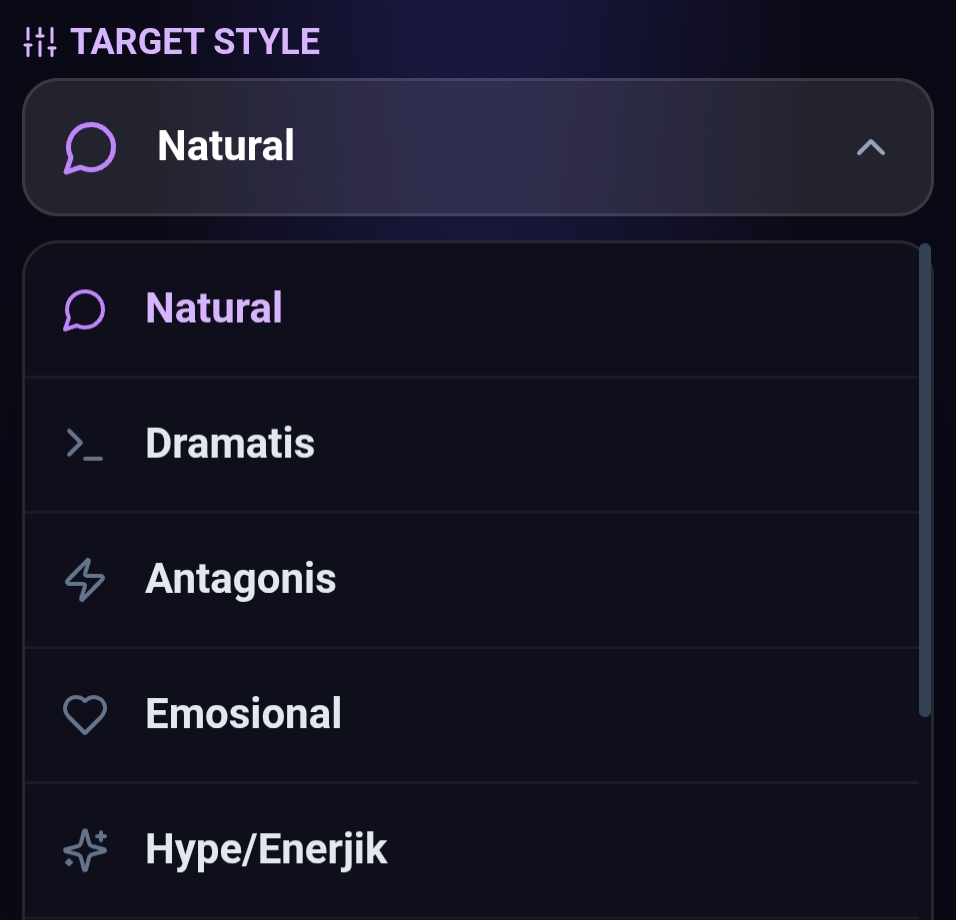Collapse the dropdown using the chevron up arrow
The height and width of the screenshot is (920, 956).
pyautogui.click(x=871, y=148)
